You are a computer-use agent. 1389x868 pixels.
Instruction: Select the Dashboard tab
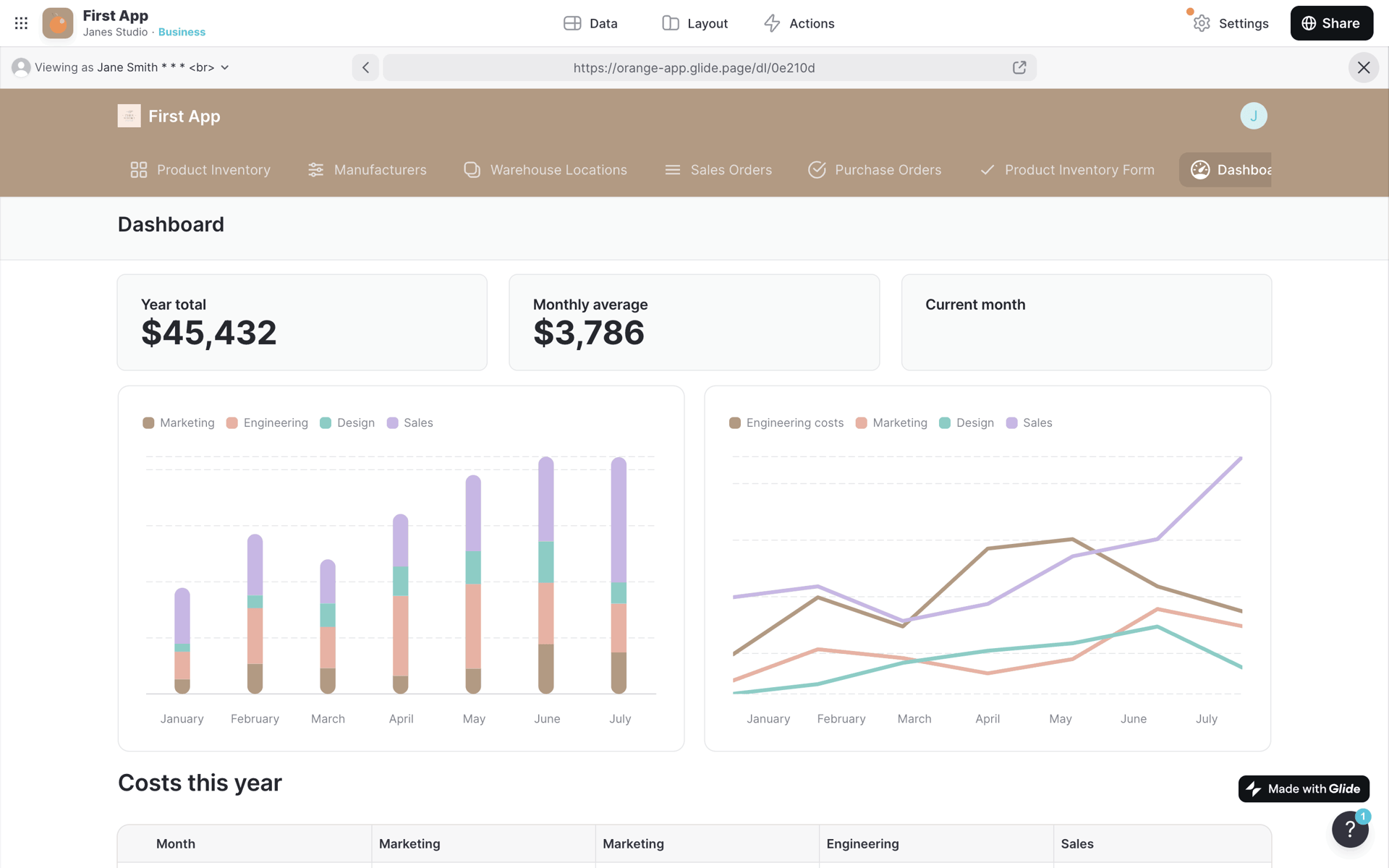tap(1226, 169)
